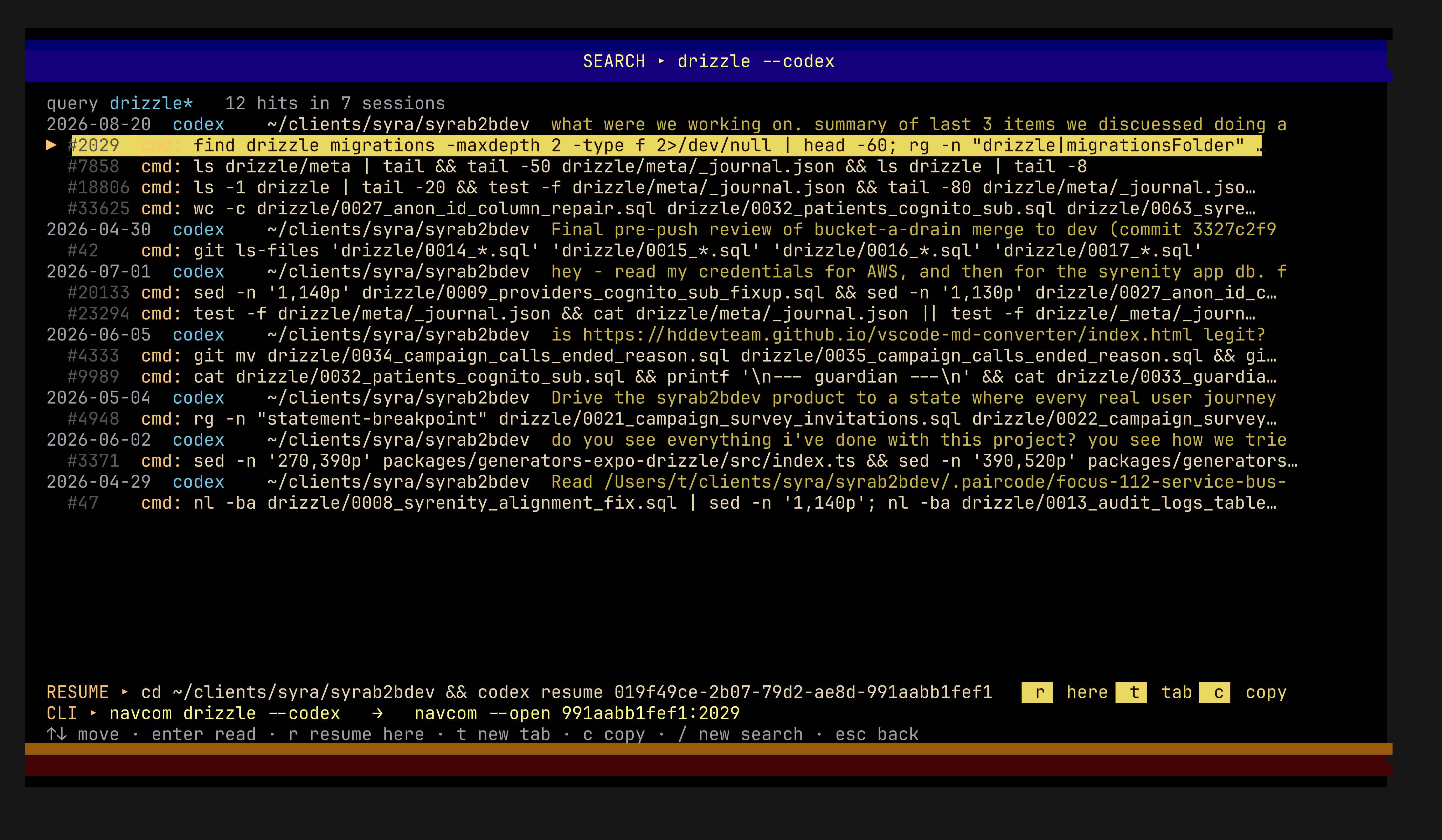Click the 'r resume here' hint
The width and height of the screenshot is (1442, 840).
(x=356, y=735)
